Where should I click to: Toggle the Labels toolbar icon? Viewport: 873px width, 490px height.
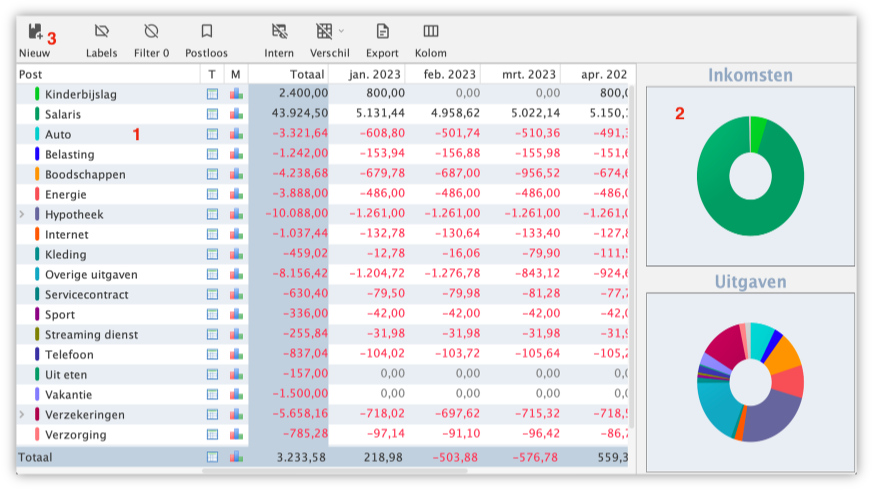101,32
